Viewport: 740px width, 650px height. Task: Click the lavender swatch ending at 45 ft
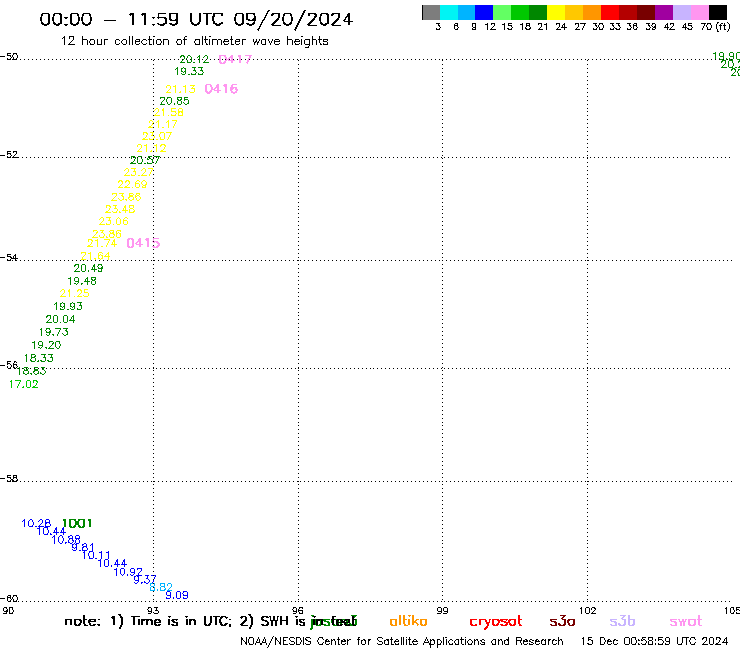click(x=681, y=12)
